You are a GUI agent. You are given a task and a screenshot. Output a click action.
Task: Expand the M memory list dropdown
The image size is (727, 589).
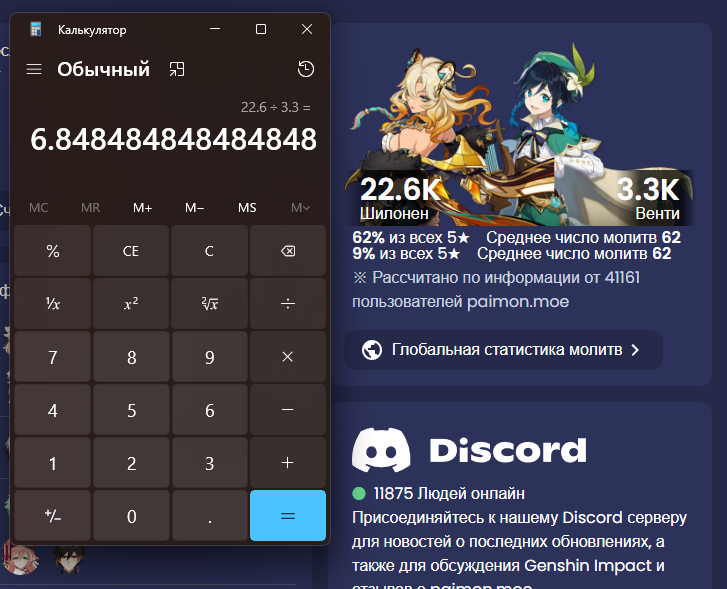300,208
